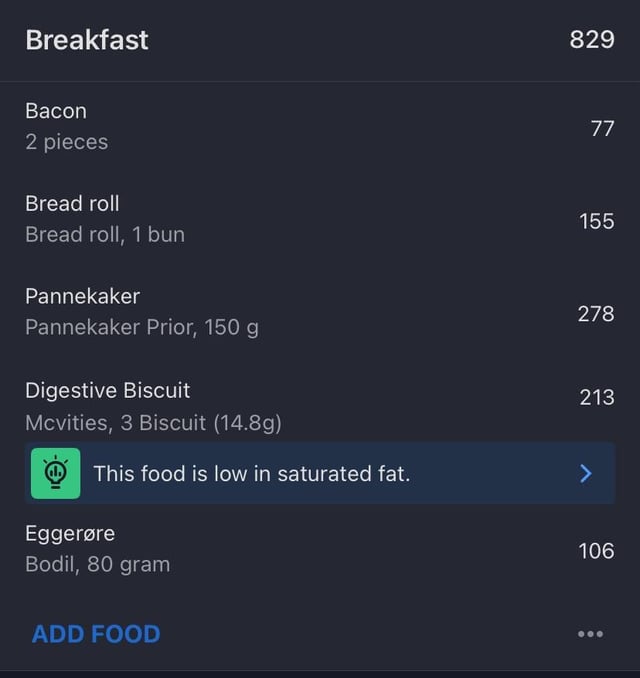Open the low in saturated fat message
The height and width of the screenshot is (678, 640).
click(252, 473)
